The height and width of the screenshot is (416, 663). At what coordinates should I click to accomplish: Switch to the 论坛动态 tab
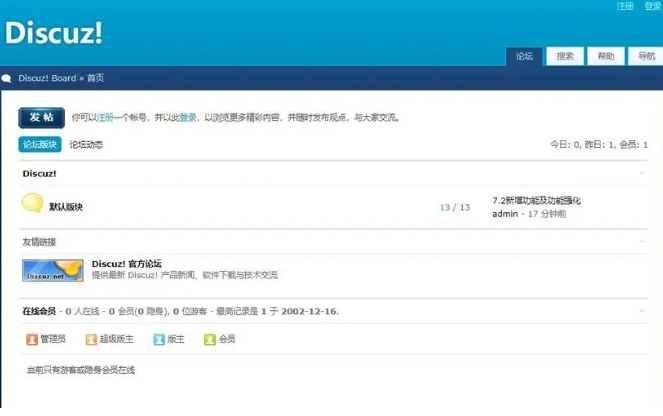[86, 145]
